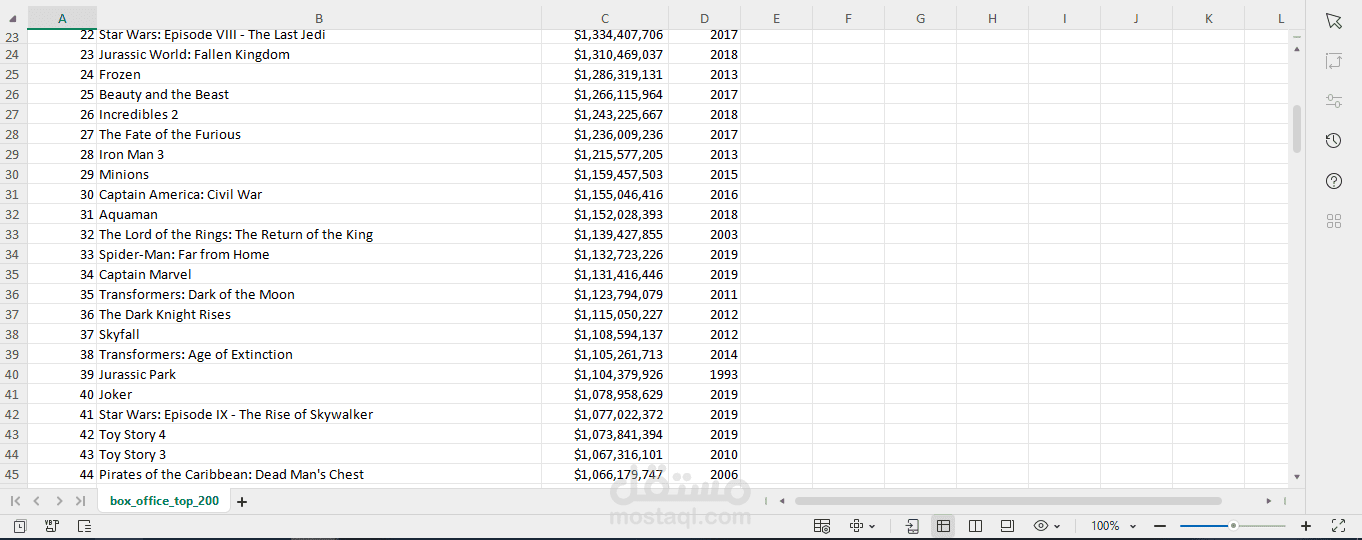Select column D header
The width and height of the screenshot is (1362, 540).
pyautogui.click(x=705, y=18)
